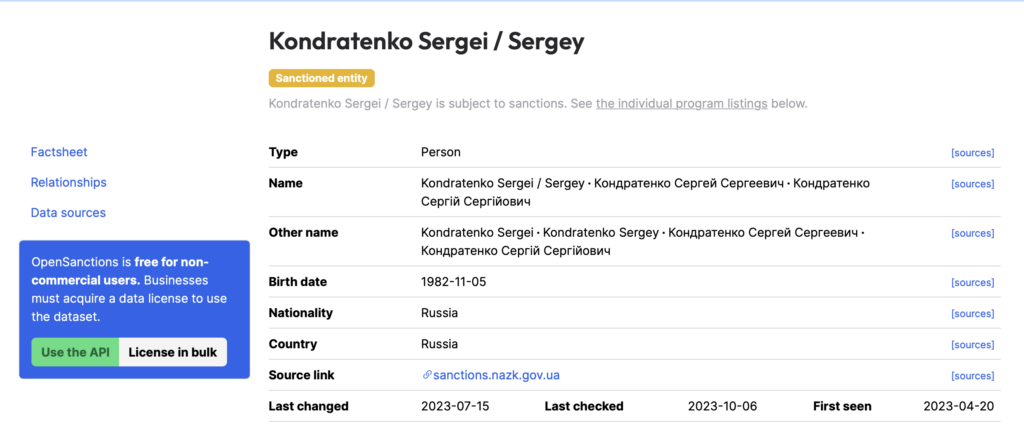Click the Kondratenko Sergei / Sergey page heading
The image size is (1024, 437).
[x=426, y=42]
